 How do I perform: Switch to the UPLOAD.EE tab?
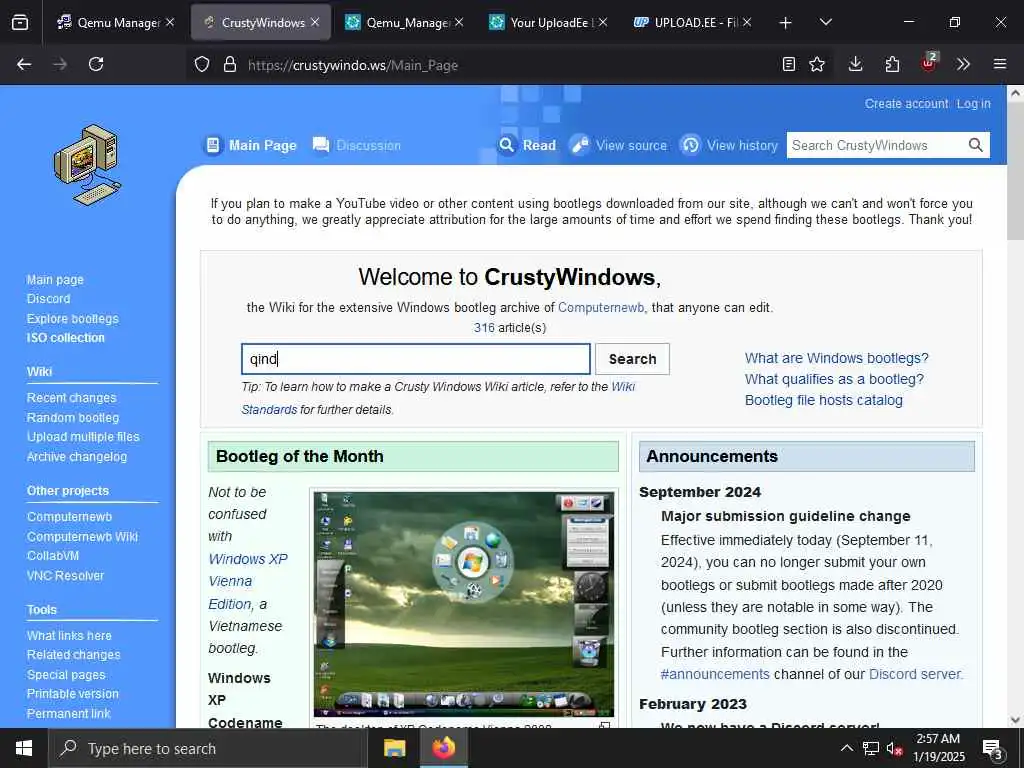coord(692,22)
